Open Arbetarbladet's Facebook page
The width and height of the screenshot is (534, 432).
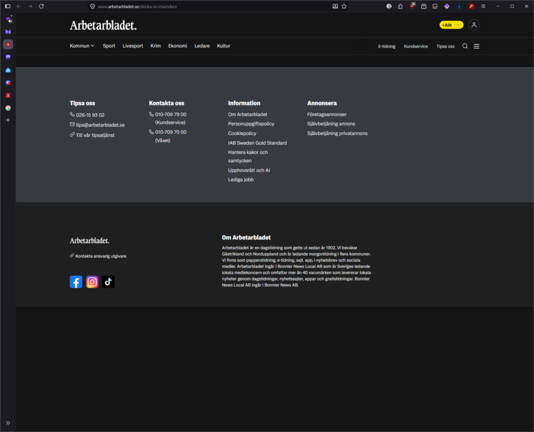pyautogui.click(x=76, y=282)
